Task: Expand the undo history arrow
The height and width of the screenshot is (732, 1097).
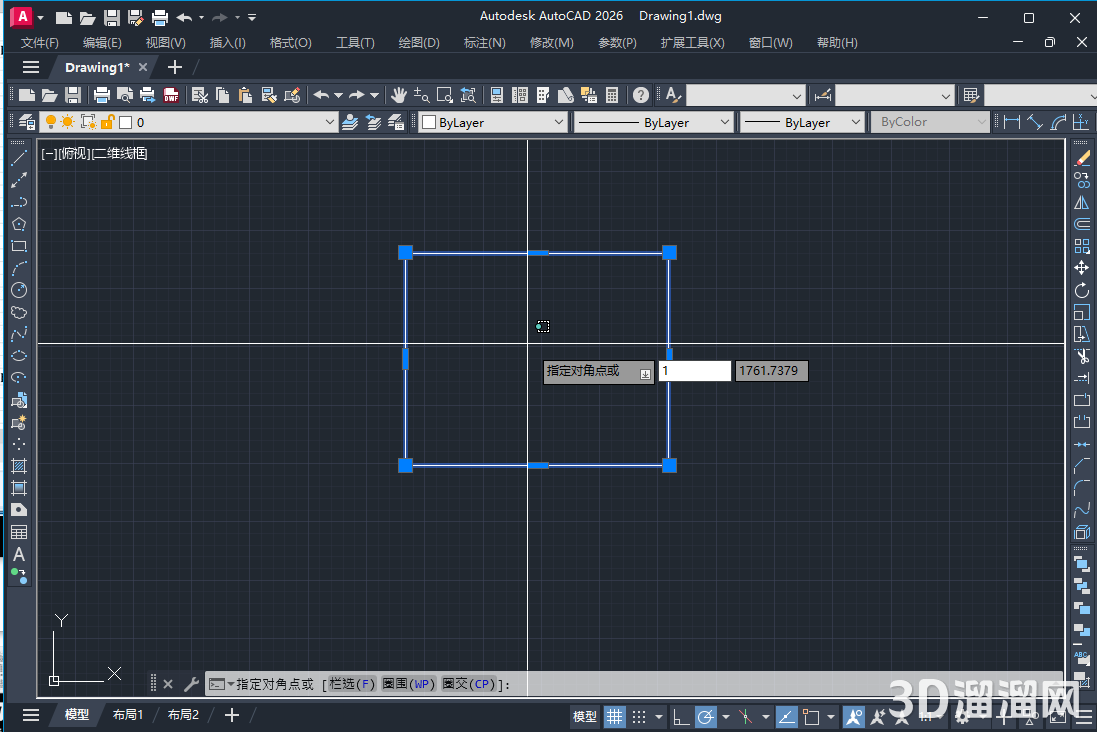Action: pos(339,95)
